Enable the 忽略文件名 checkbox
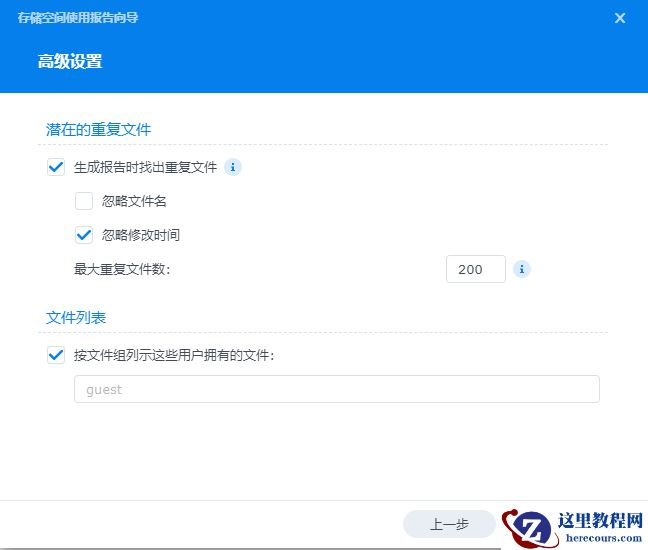 coord(84,201)
